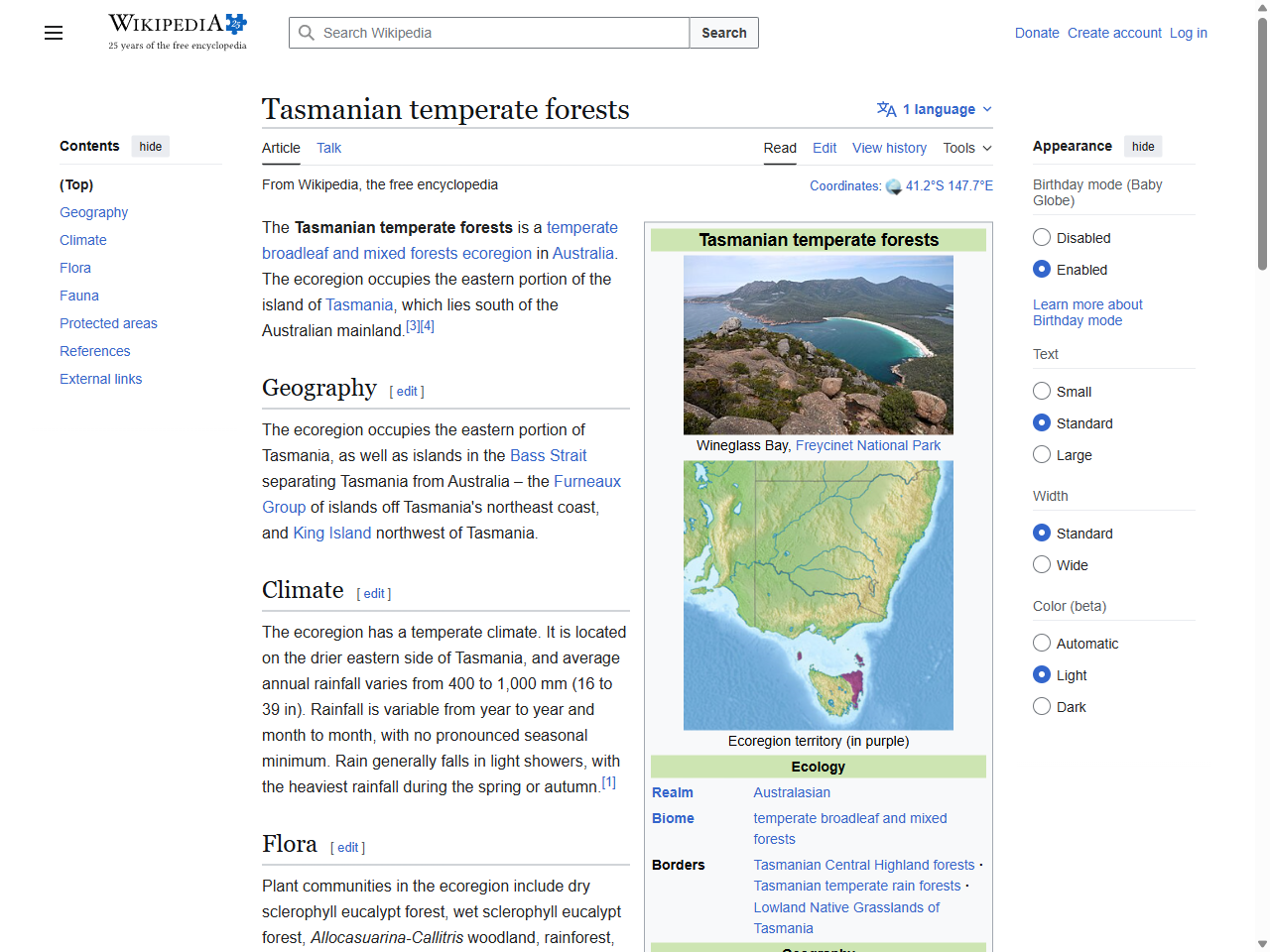
Task: Open Lowland Native Grasslands of Tasmania link
Action: [846, 917]
